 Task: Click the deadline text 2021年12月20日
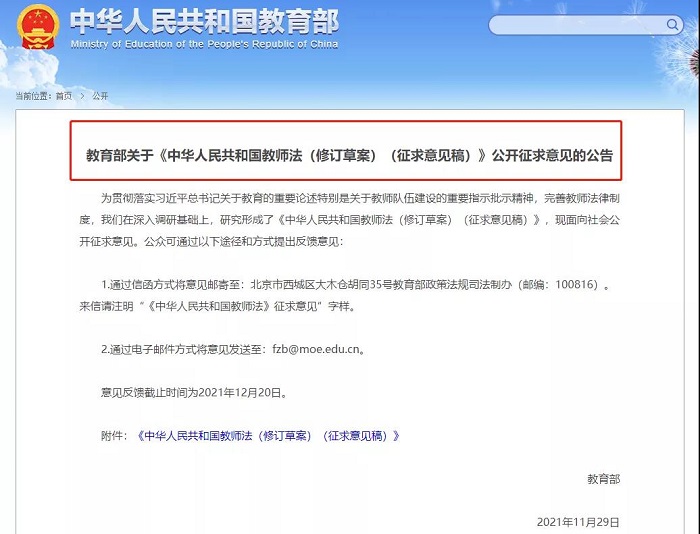tap(240, 392)
